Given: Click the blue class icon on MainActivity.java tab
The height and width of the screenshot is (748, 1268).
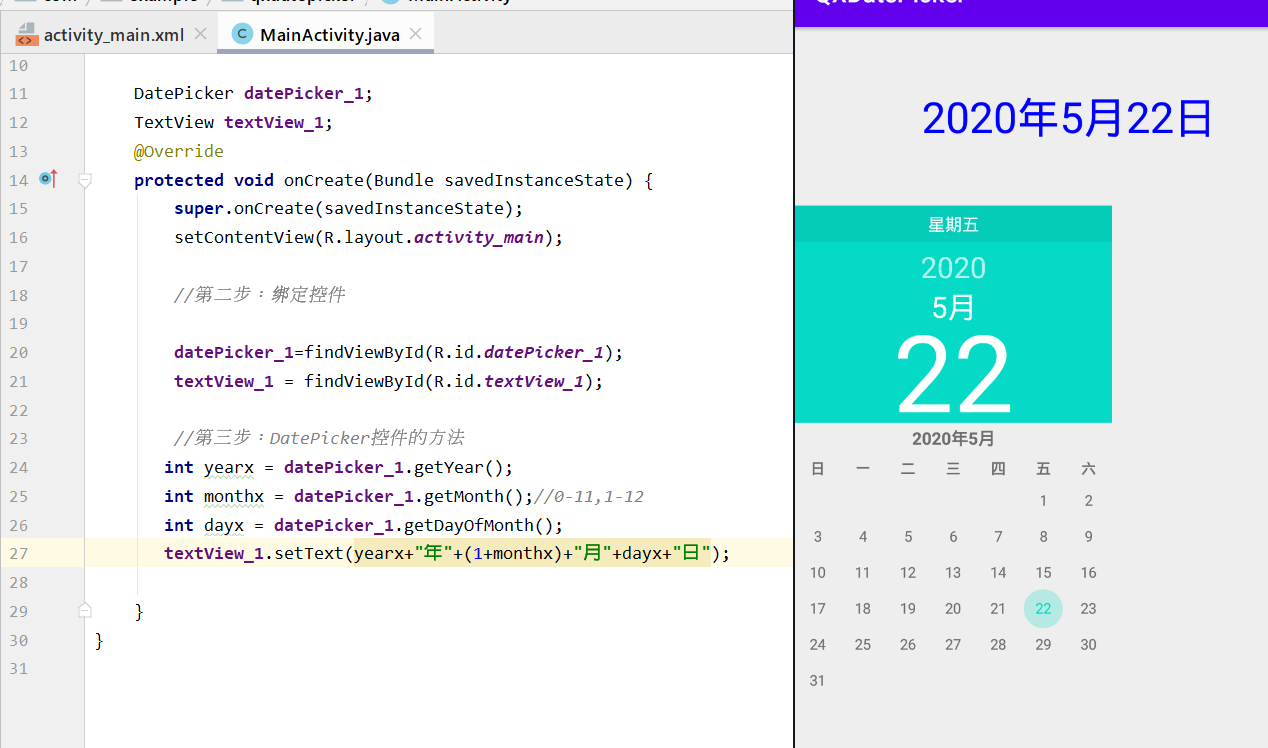Looking at the screenshot, I should point(242,34).
